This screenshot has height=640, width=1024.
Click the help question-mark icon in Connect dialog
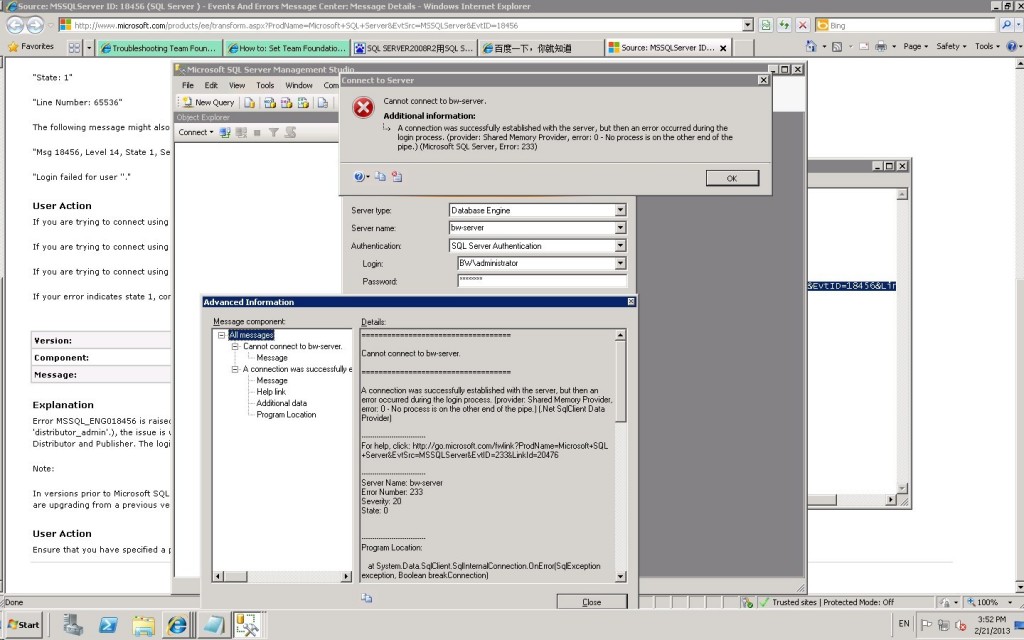[x=359, y=176]
